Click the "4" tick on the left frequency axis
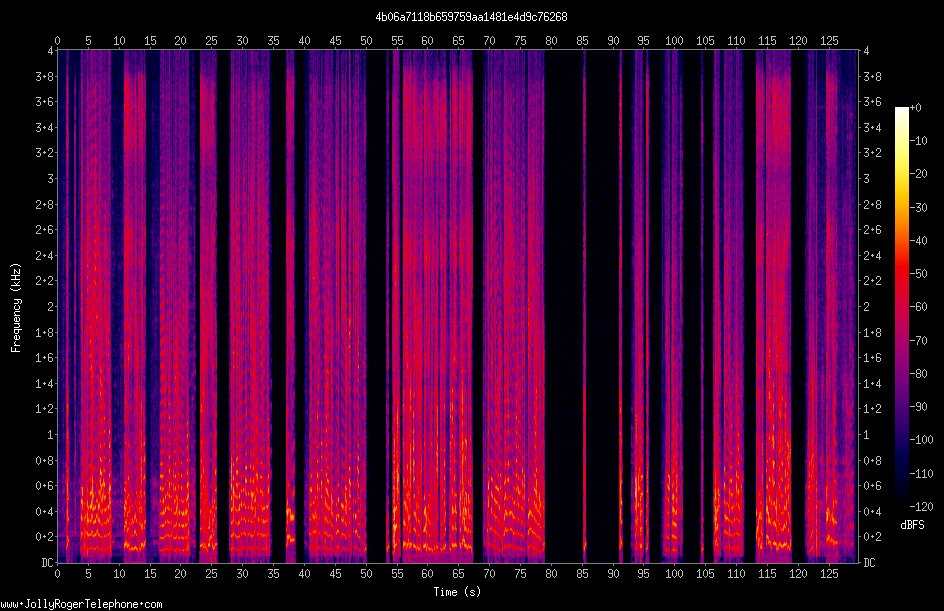Viewport: 944px width, 611px height. (x=51, y=51)
